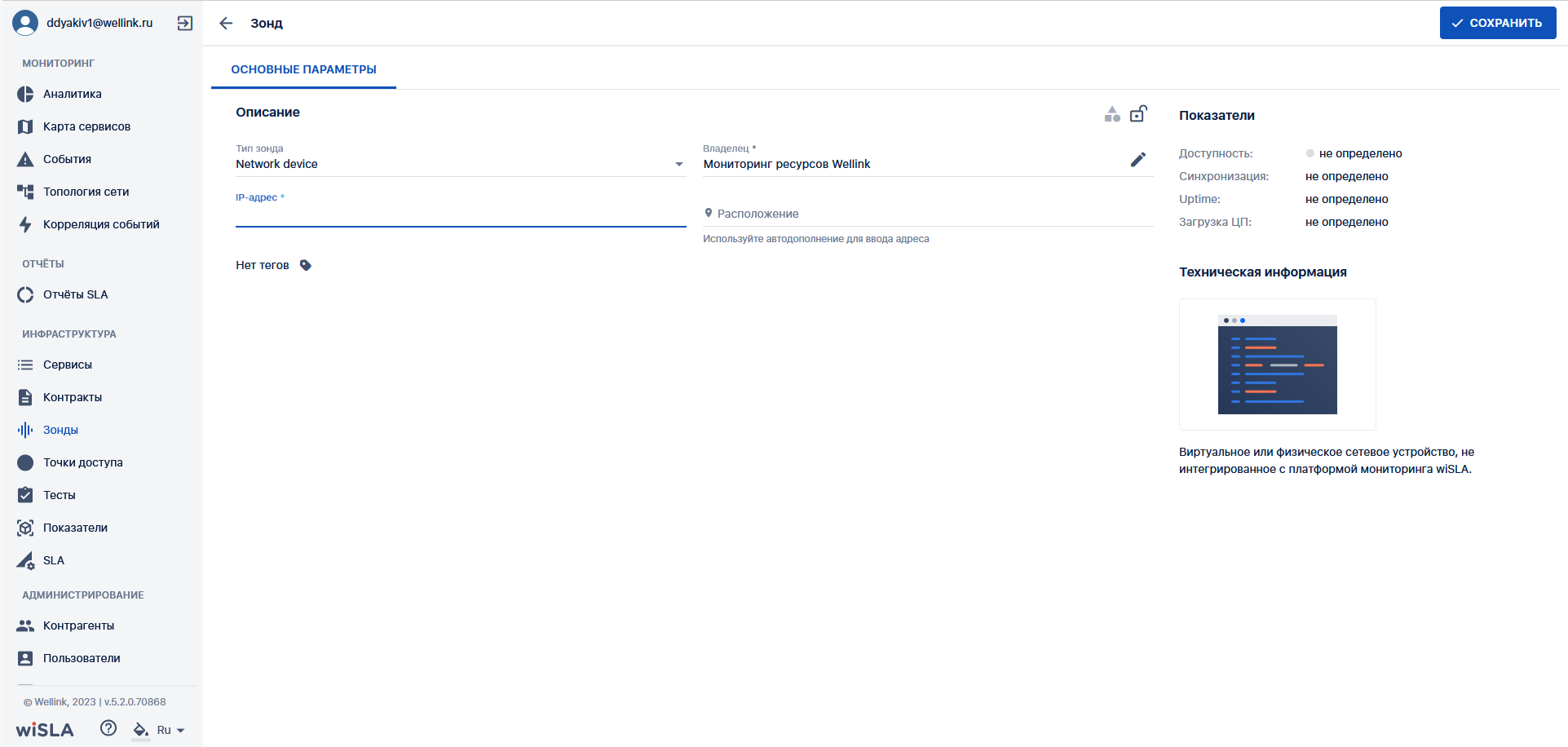This screenshot has width=1568, height=747.
Task: Open the help question mark icon
Action: [108, 728]
